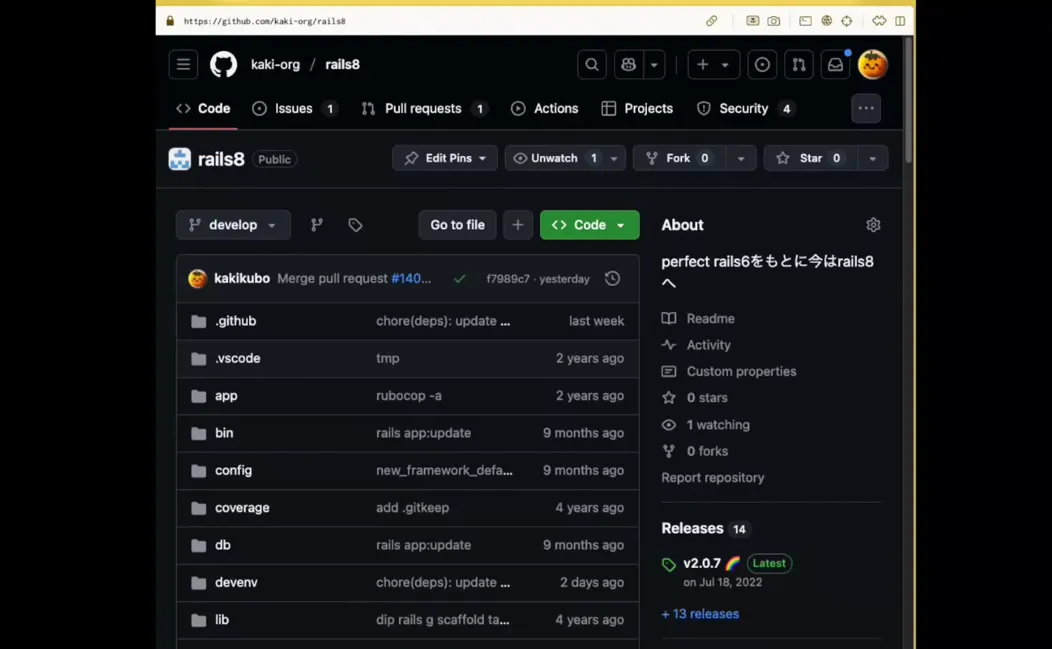
Task: Open the coverage folder
Action: tap(242, 508)
